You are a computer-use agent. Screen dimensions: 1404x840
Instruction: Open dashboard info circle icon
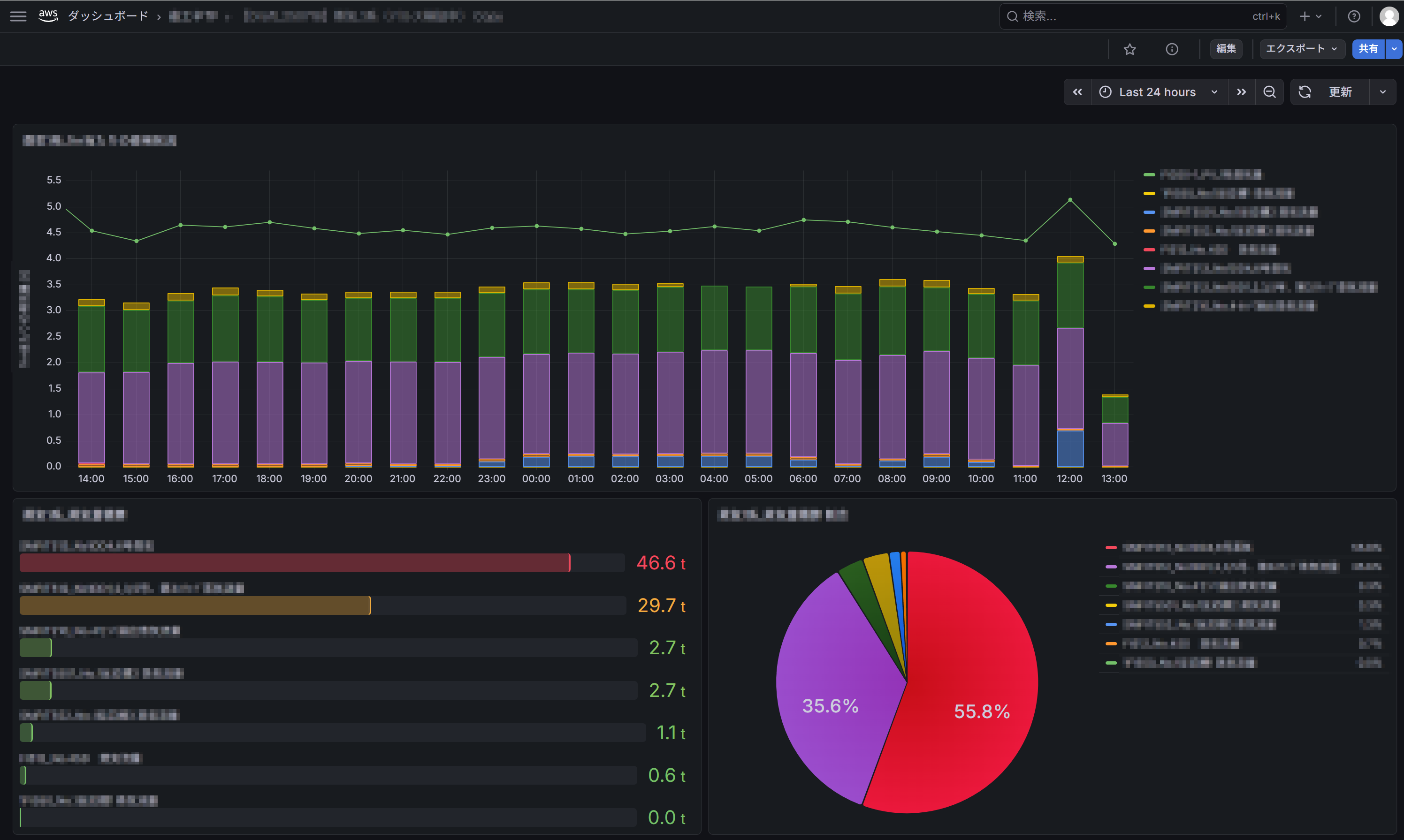tap(1172, 49)
